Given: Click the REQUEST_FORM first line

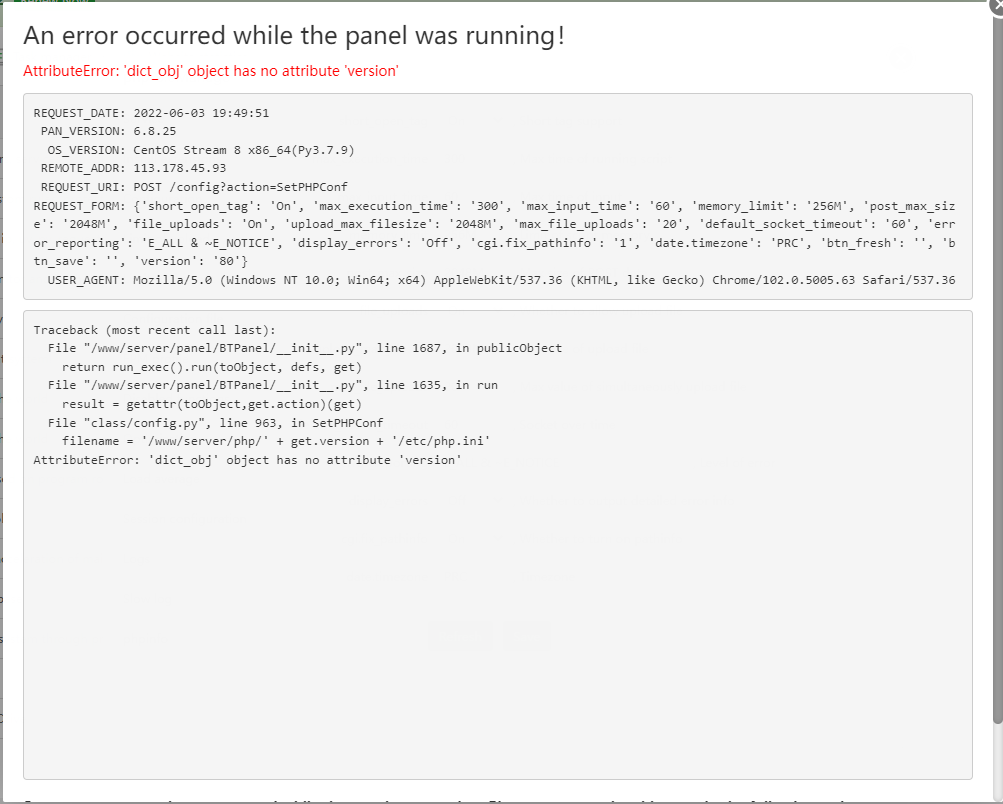Looking at the screenshot, I should [x=495, y=205].
